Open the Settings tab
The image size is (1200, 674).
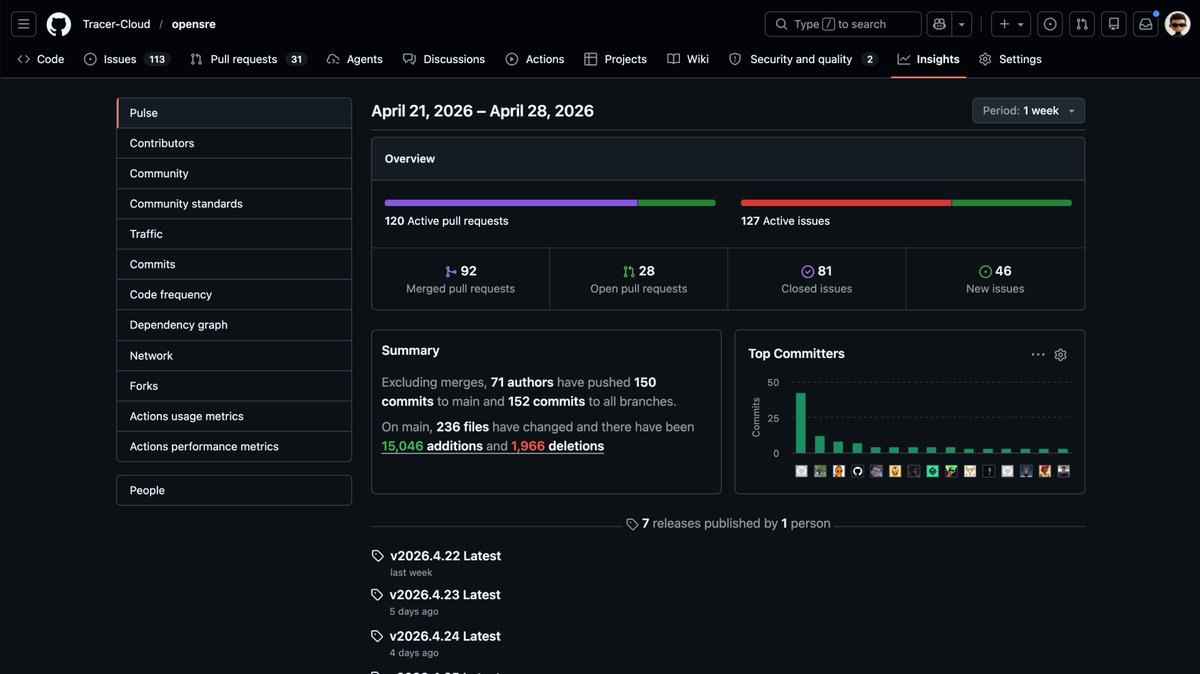click(x=1010, y=59)
